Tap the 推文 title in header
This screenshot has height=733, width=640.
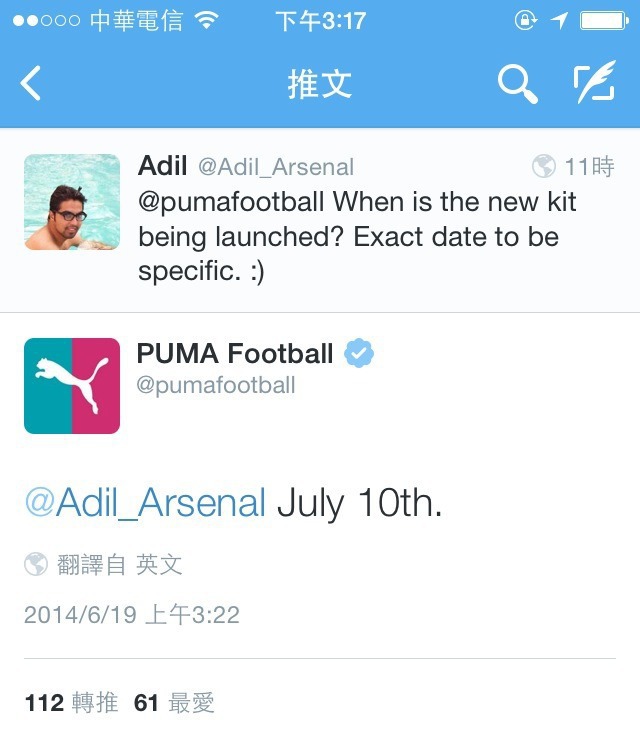pyautogui.click(x=320, y=85)
